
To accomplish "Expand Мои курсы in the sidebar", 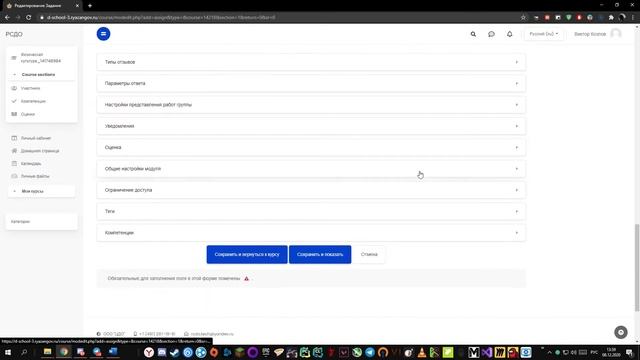I will (41, 191).
